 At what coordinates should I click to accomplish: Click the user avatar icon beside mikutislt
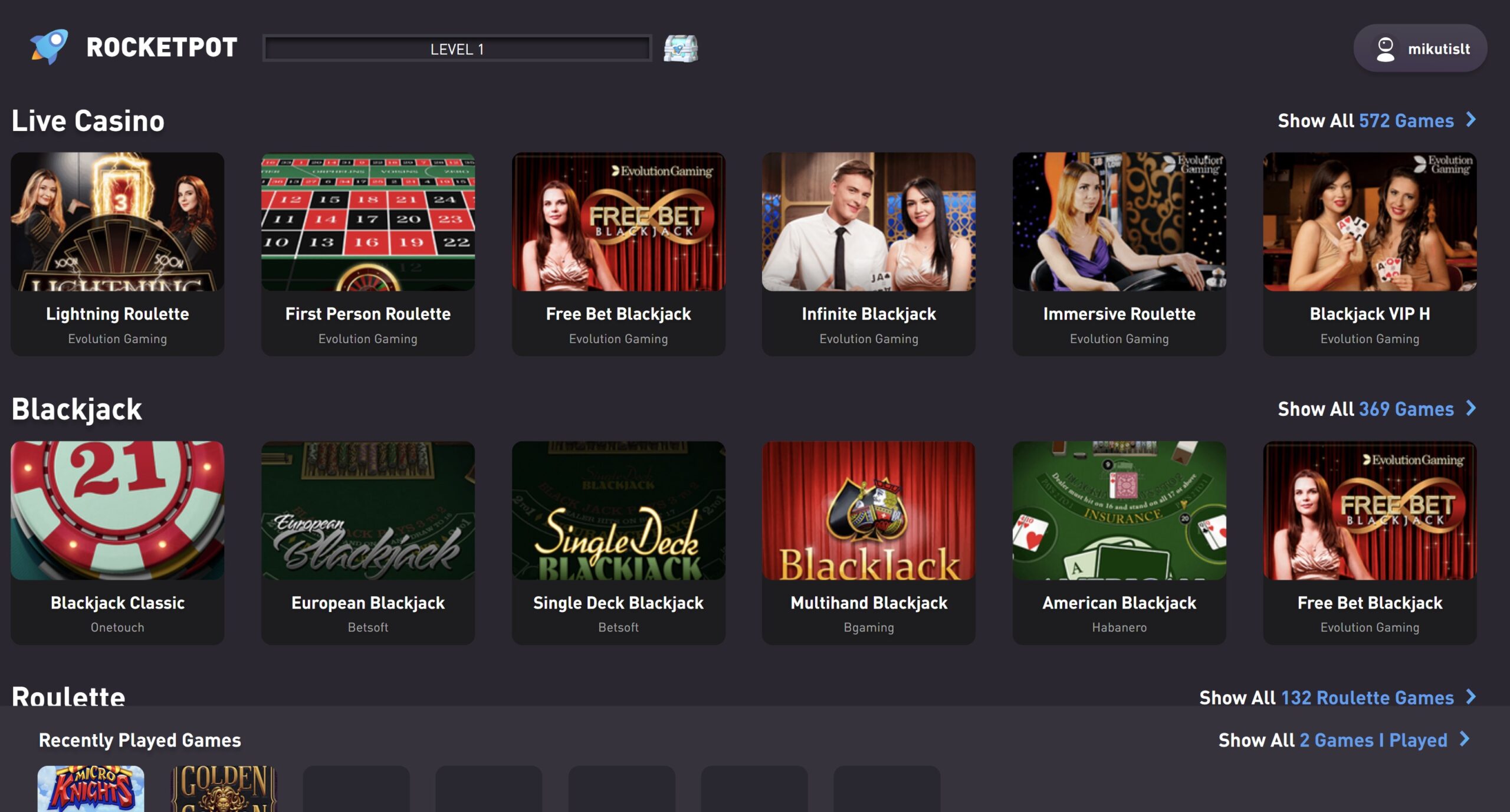click(x=1385, y=49)
